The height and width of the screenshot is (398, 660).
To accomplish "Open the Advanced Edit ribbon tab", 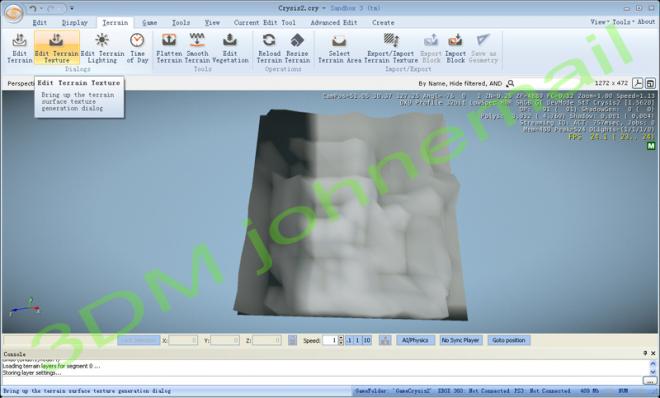I will click(x=334, y=23).
